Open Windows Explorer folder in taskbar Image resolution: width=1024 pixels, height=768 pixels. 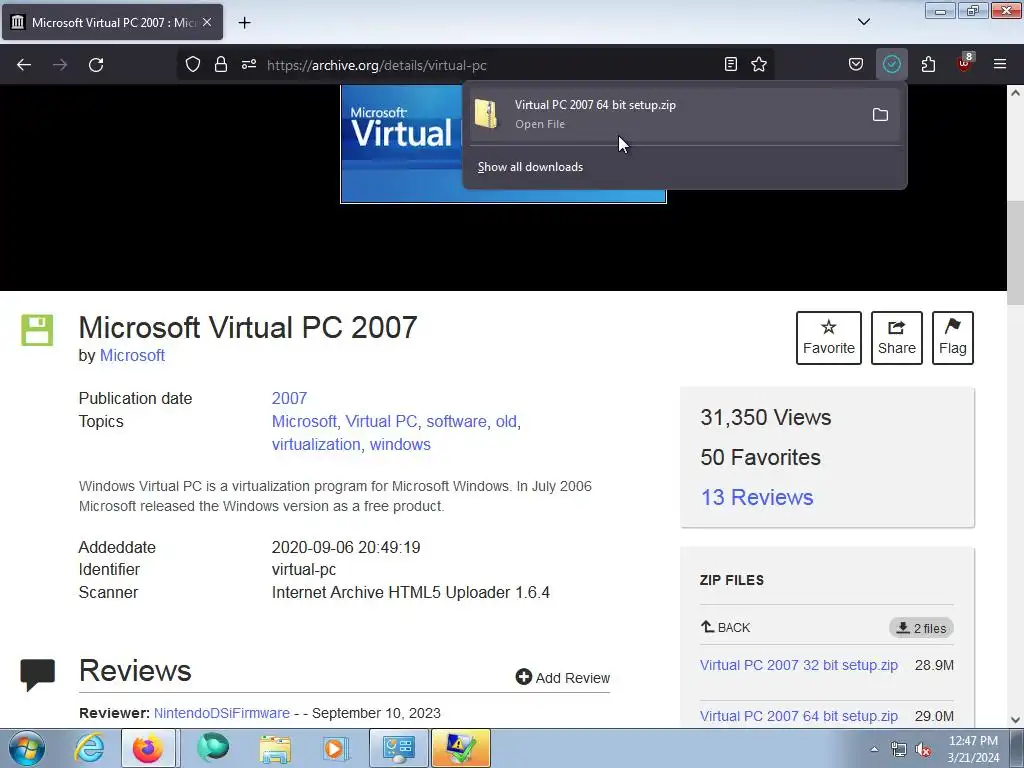point(275,748)
